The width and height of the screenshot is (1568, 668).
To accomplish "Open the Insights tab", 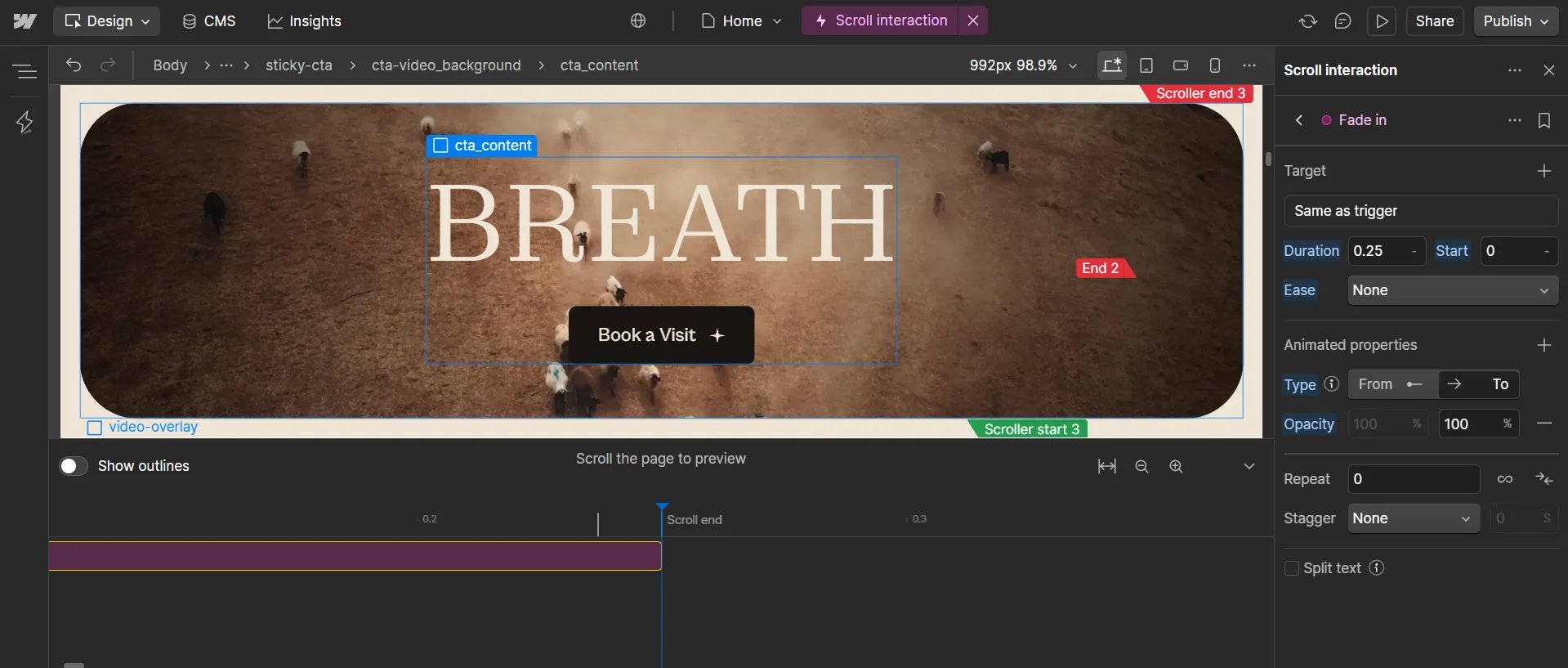I will click(304, 21).
